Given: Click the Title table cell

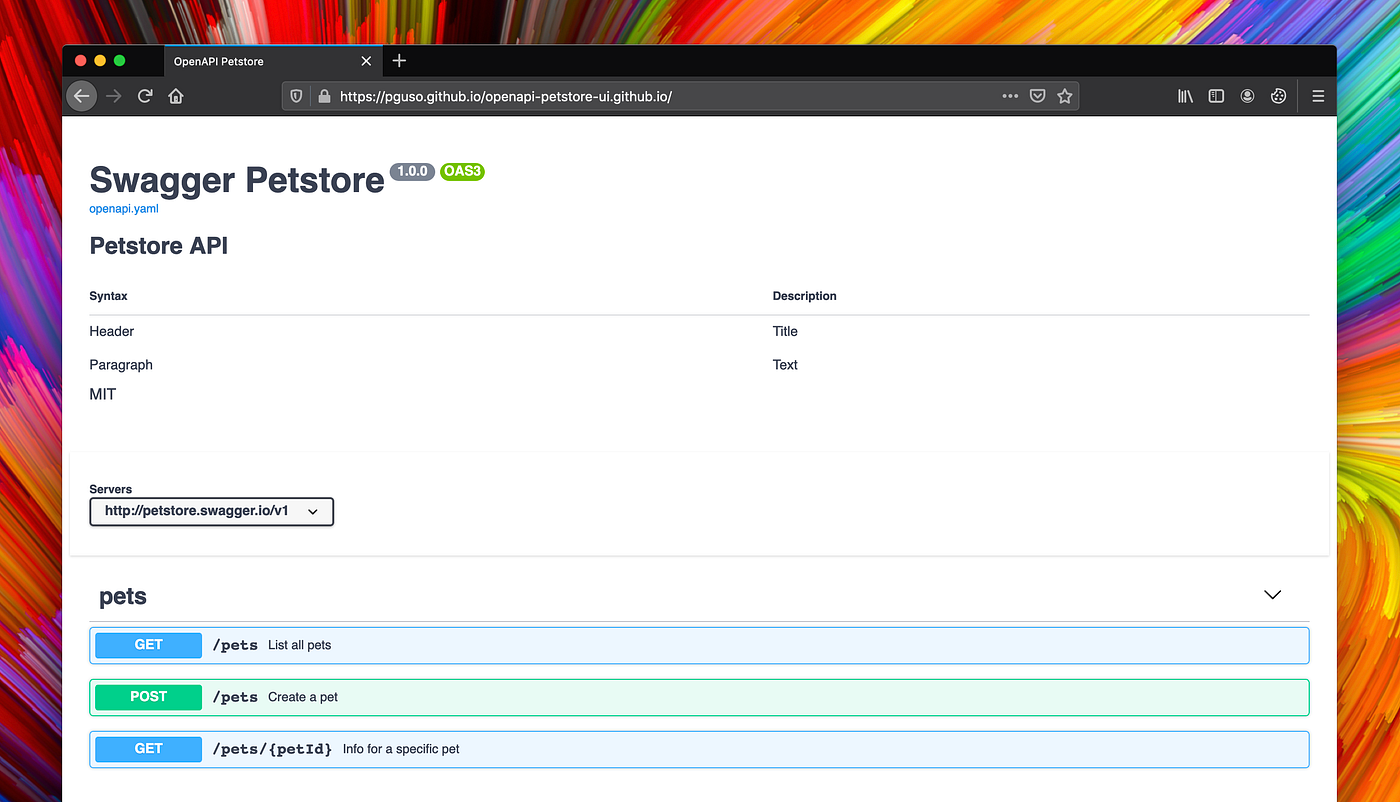Looking at the screenshot, I should coord(785,331).
